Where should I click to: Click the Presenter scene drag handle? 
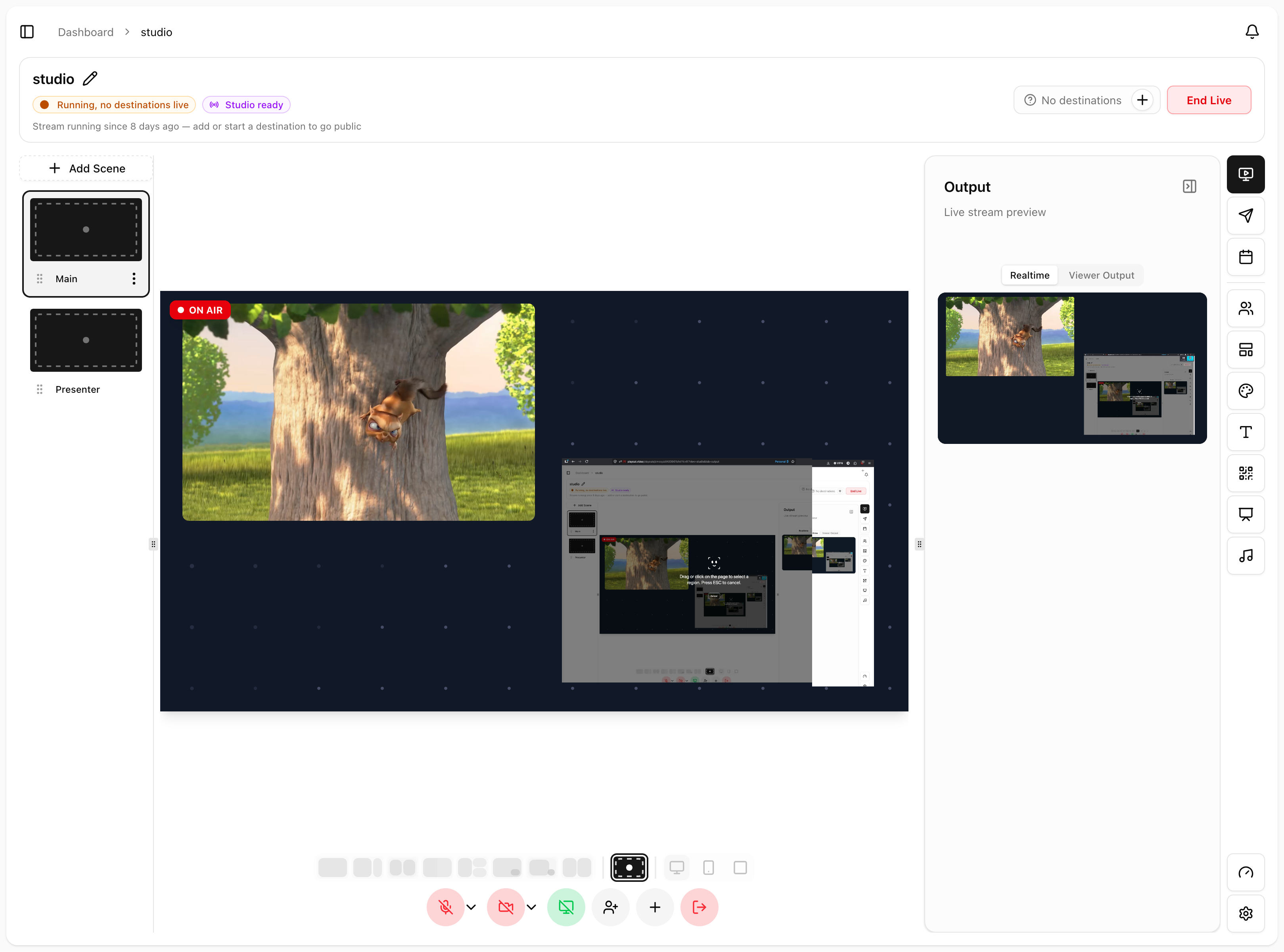click(40, 390)
